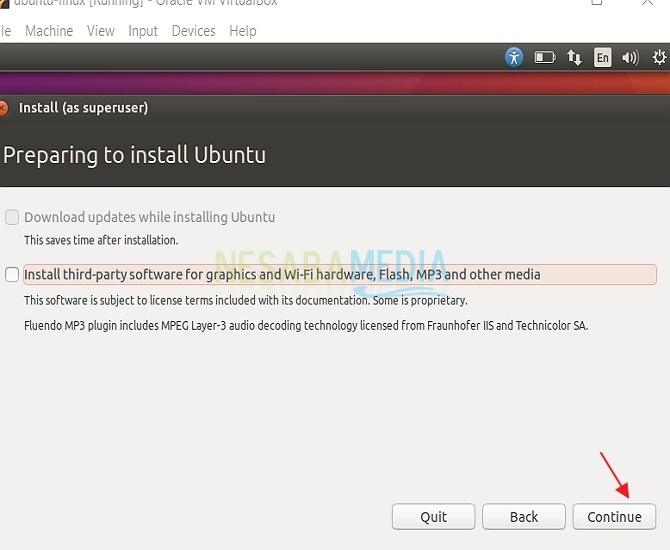Viewport: 670px width, 550px height.
Task: Click the Quit button
Action: point(433,517)
